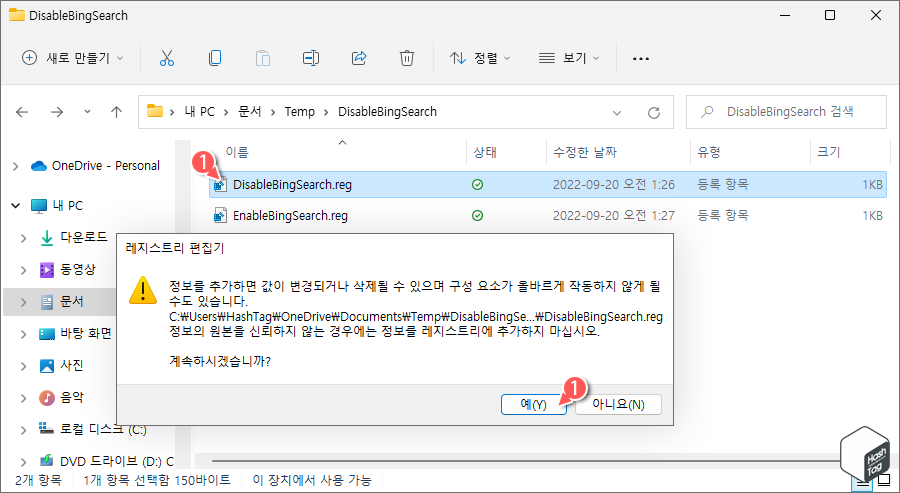This screenshot has width=900, height=493.
Task: Click 아니요(N) to cancel registry import
Action: pos(618,405)
